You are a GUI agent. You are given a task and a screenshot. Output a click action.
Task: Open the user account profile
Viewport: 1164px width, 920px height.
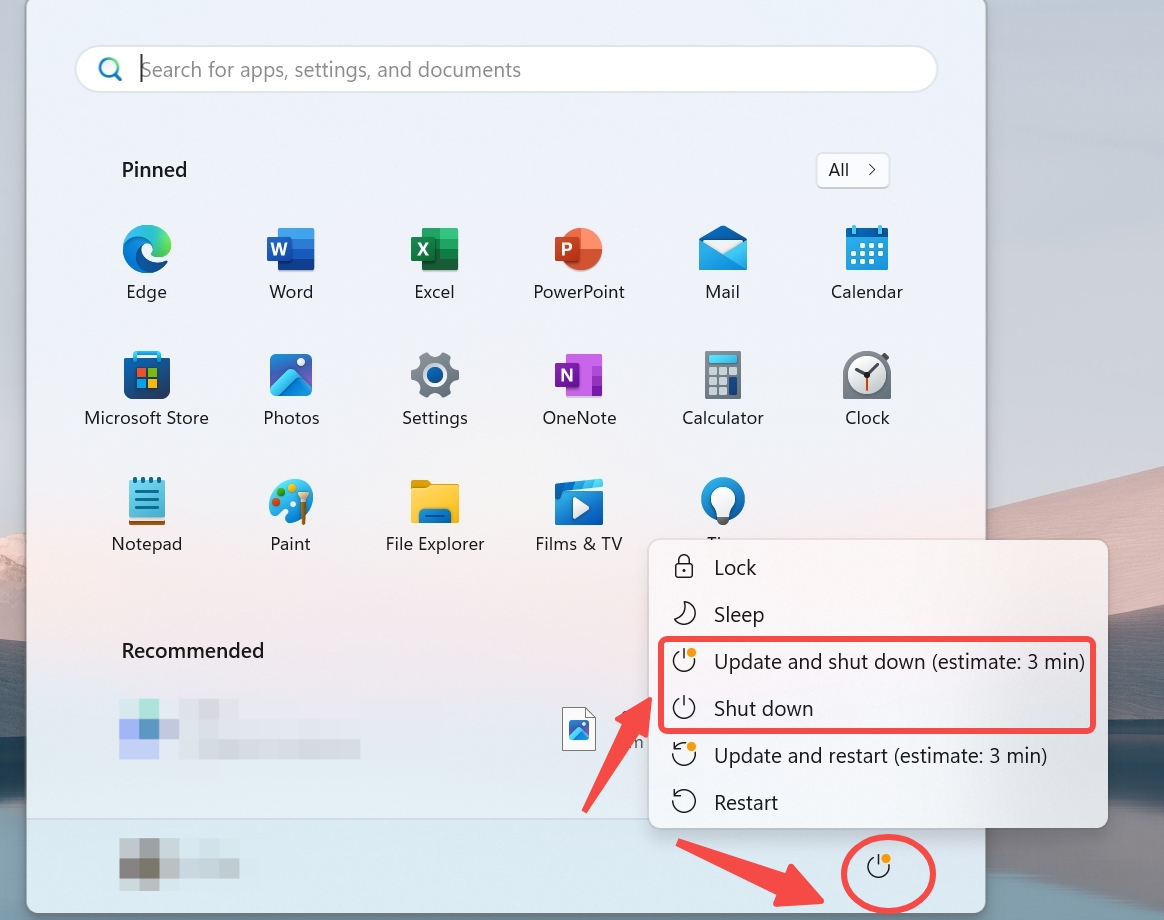(180, 864)
